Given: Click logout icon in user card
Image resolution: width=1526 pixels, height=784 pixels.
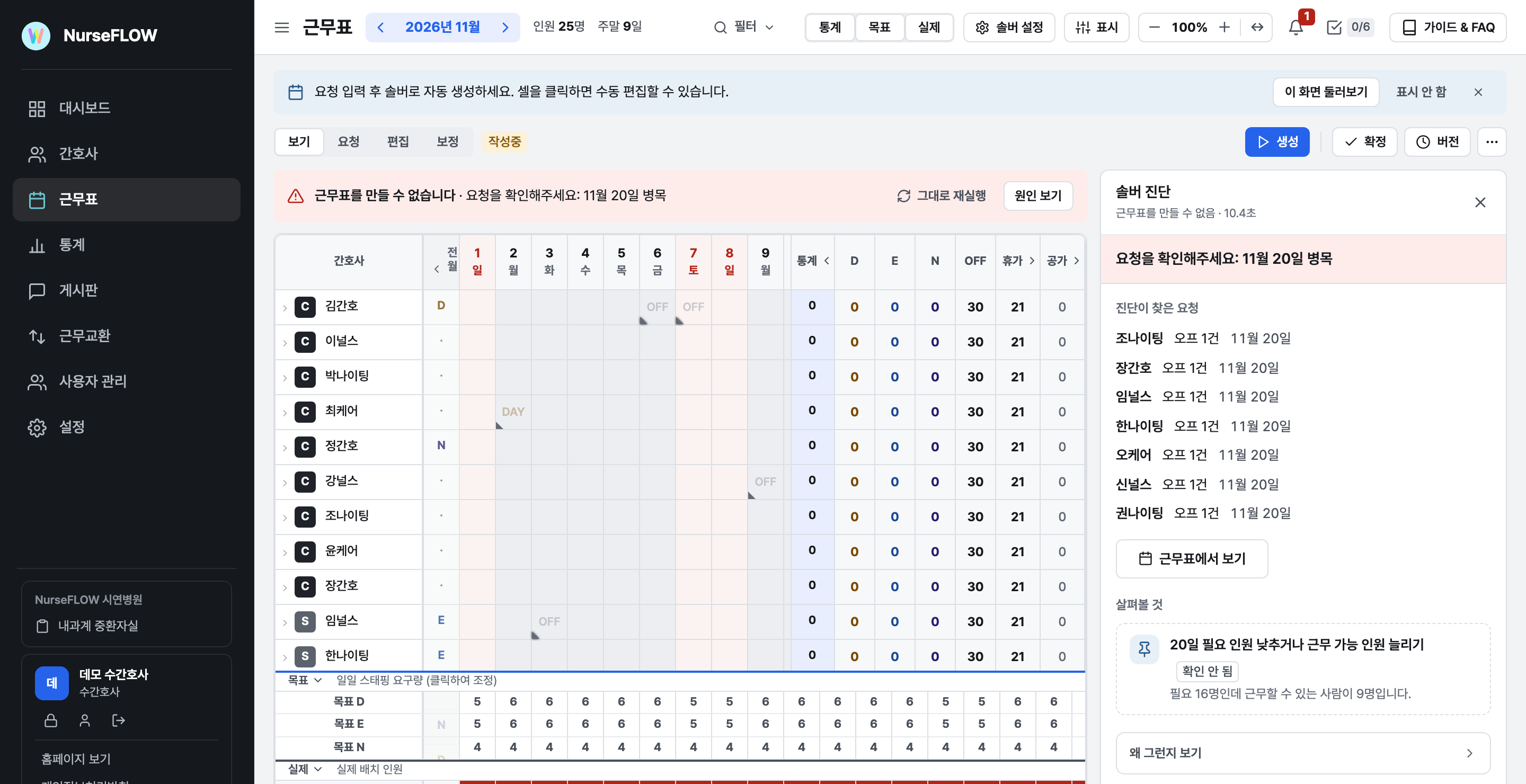Looking at the screenshot, I should (x=119, y=720).
